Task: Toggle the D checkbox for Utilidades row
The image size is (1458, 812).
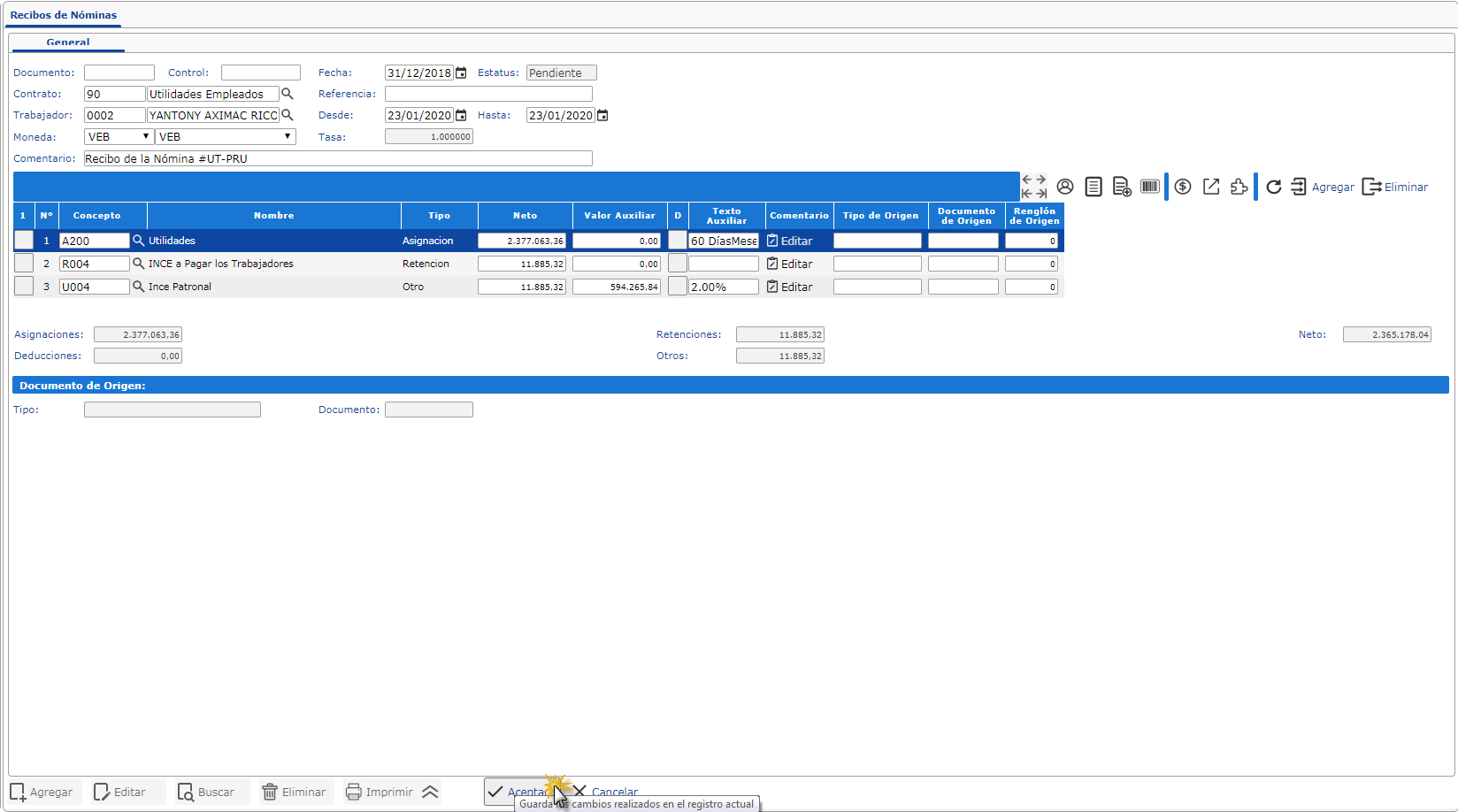Action: pos(678,241)
